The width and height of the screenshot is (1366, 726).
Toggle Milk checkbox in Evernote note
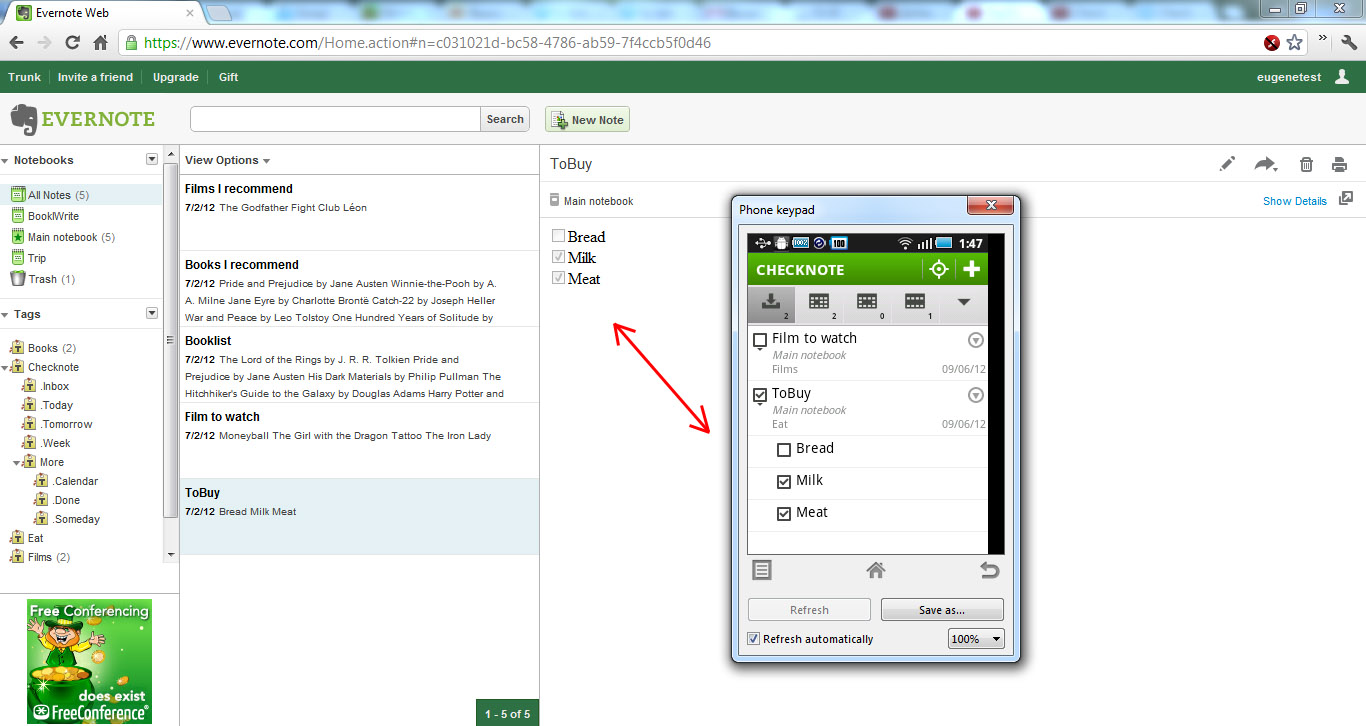pos(558,257)
